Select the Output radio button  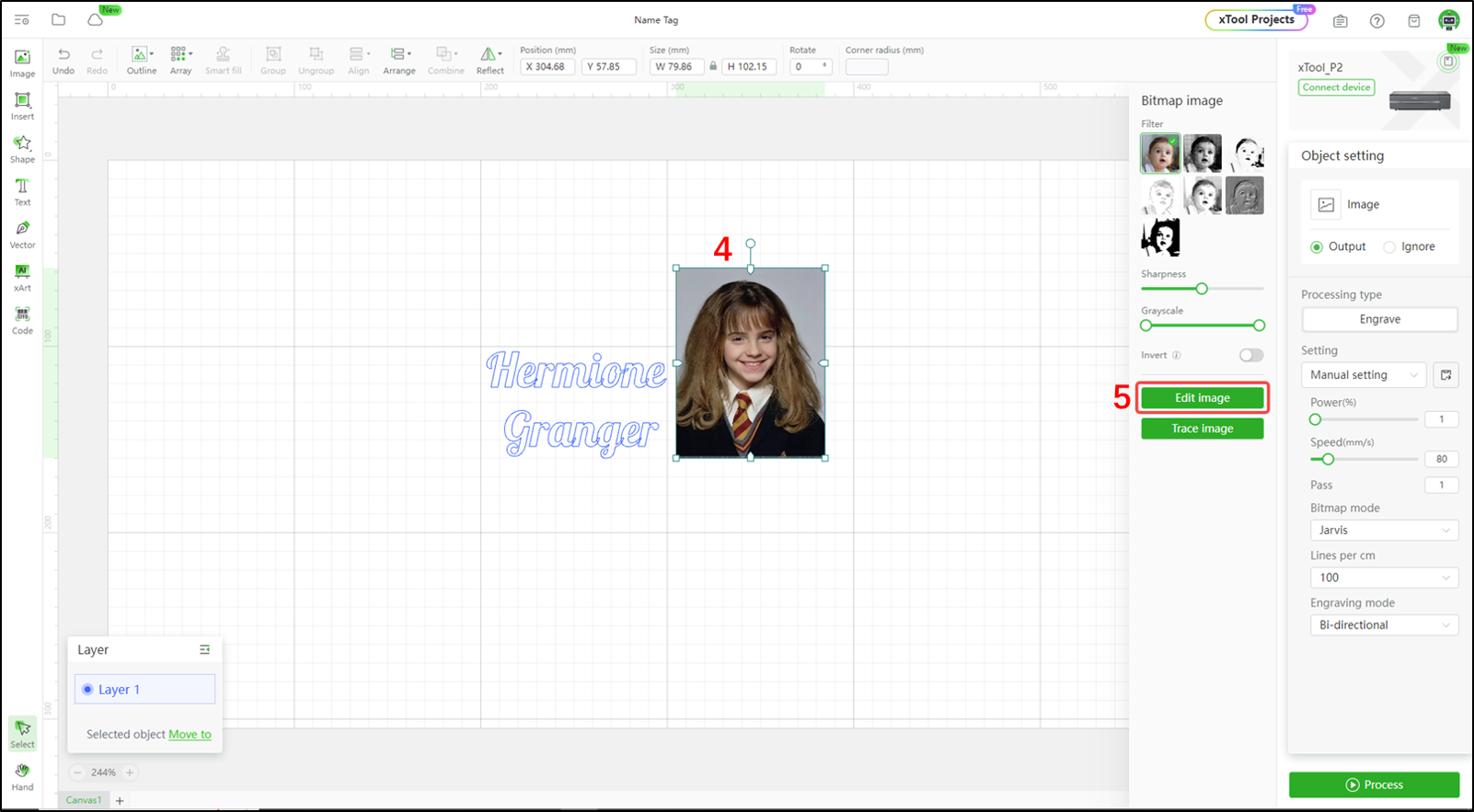1317,247
